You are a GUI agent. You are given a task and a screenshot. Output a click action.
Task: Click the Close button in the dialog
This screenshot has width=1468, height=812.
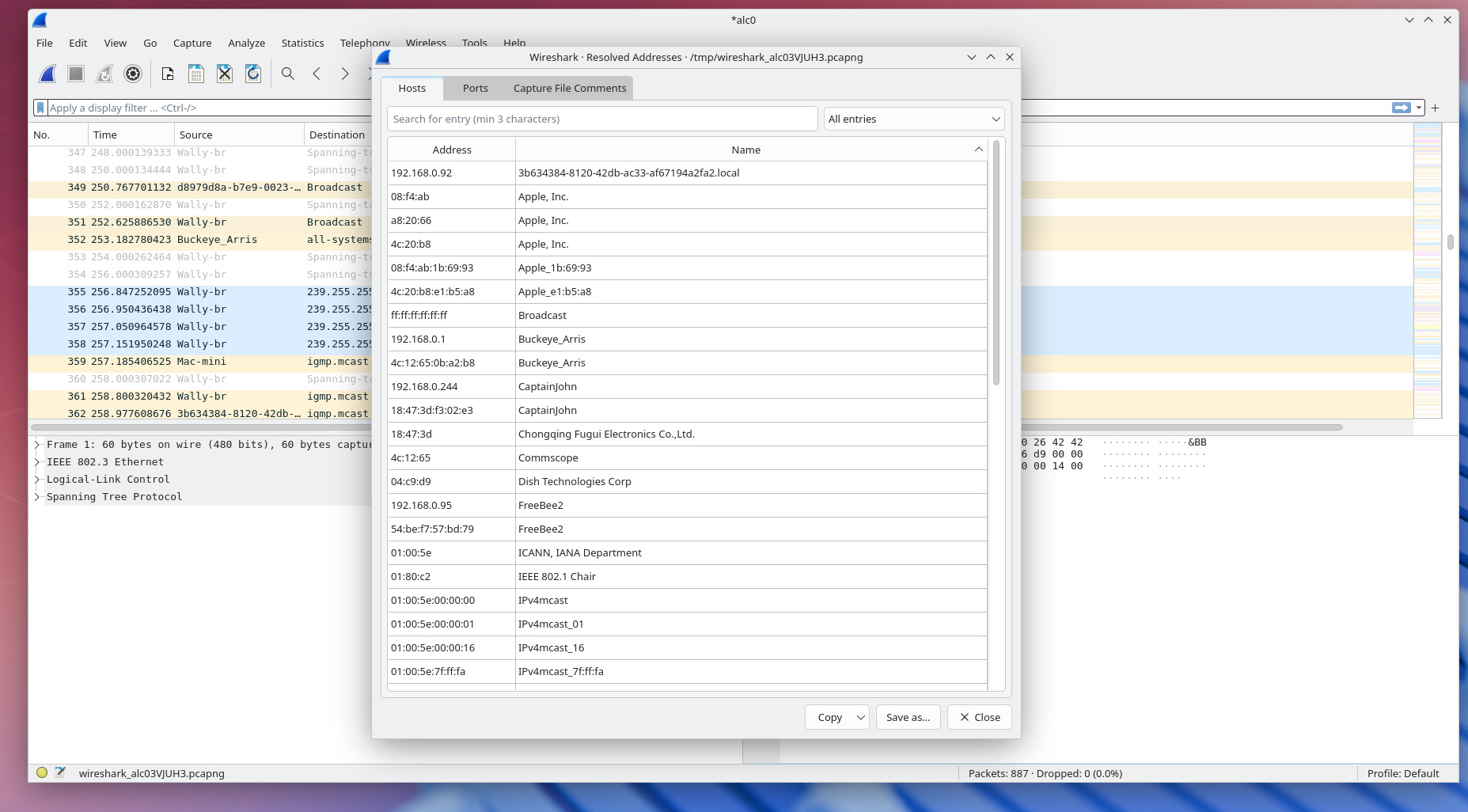(x=979, y=717)
